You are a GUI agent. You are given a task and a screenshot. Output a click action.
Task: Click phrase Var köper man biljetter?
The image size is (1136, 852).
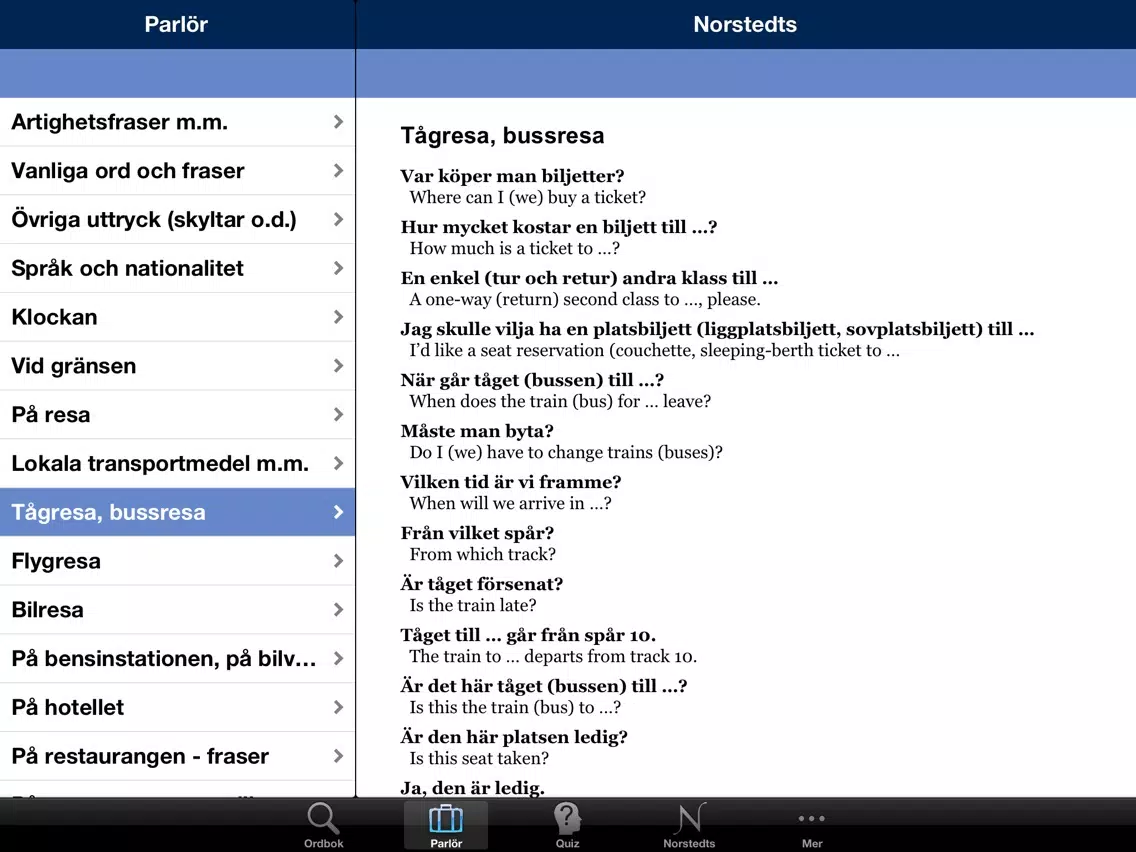click(x=512, y=176)
